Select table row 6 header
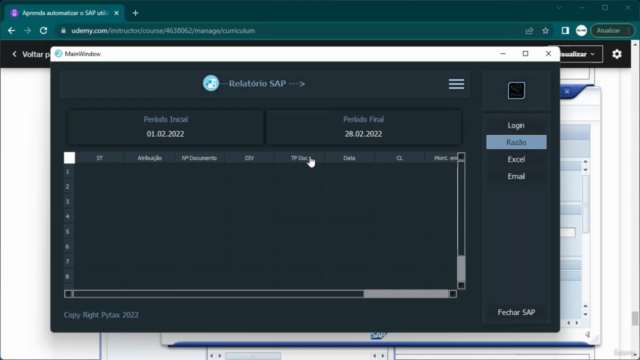Screen dimensions: 640x360 pyautogui.click(x=68, y=247)
